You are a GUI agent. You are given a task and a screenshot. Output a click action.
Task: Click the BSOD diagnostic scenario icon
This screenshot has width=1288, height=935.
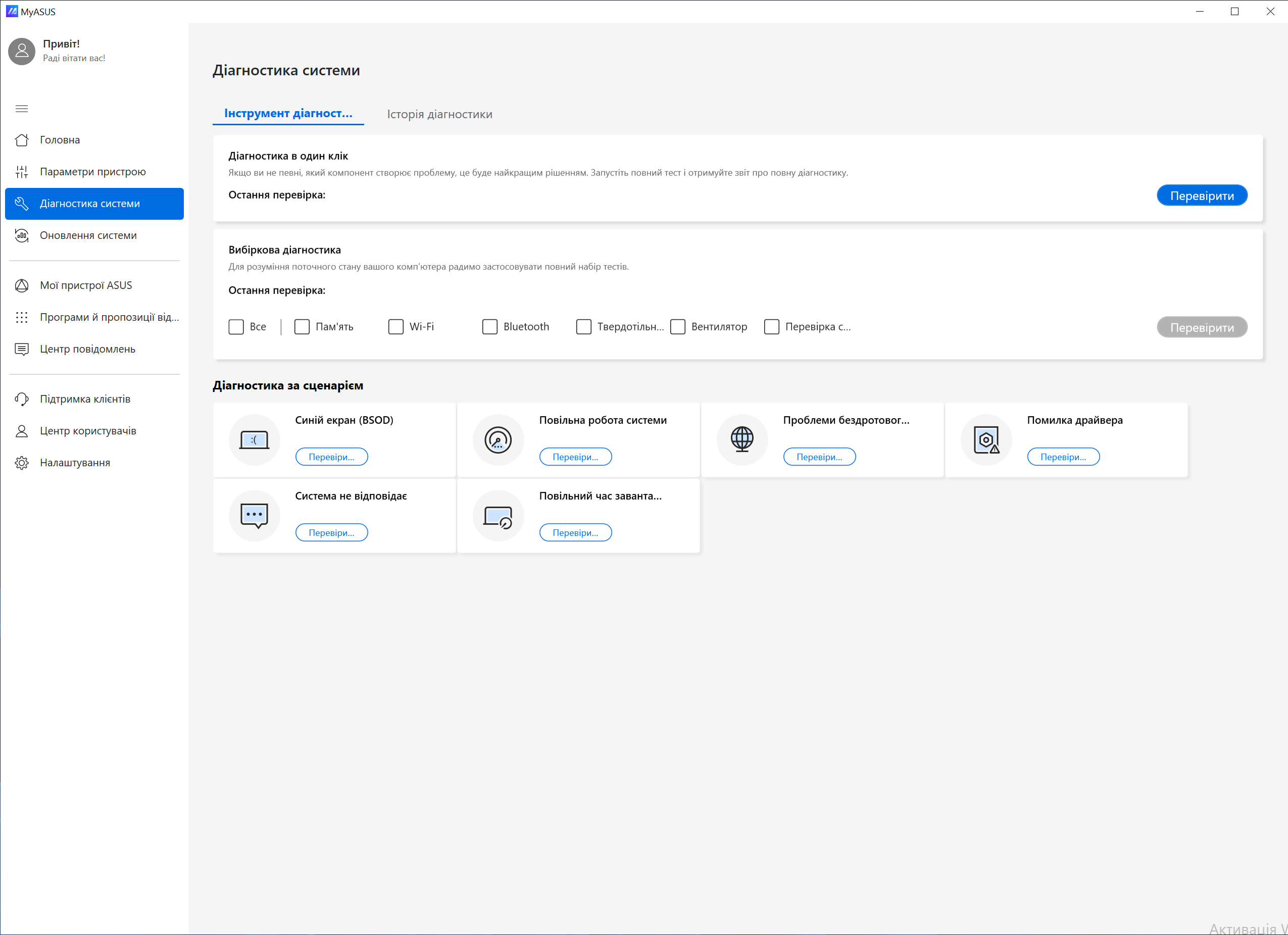click(x=254, y=438)
